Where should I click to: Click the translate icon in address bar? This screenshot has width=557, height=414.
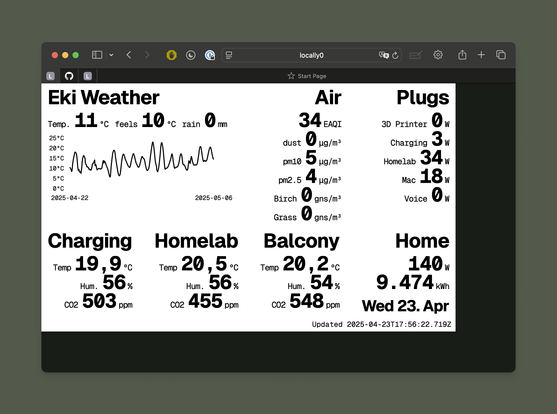[384, 55]
